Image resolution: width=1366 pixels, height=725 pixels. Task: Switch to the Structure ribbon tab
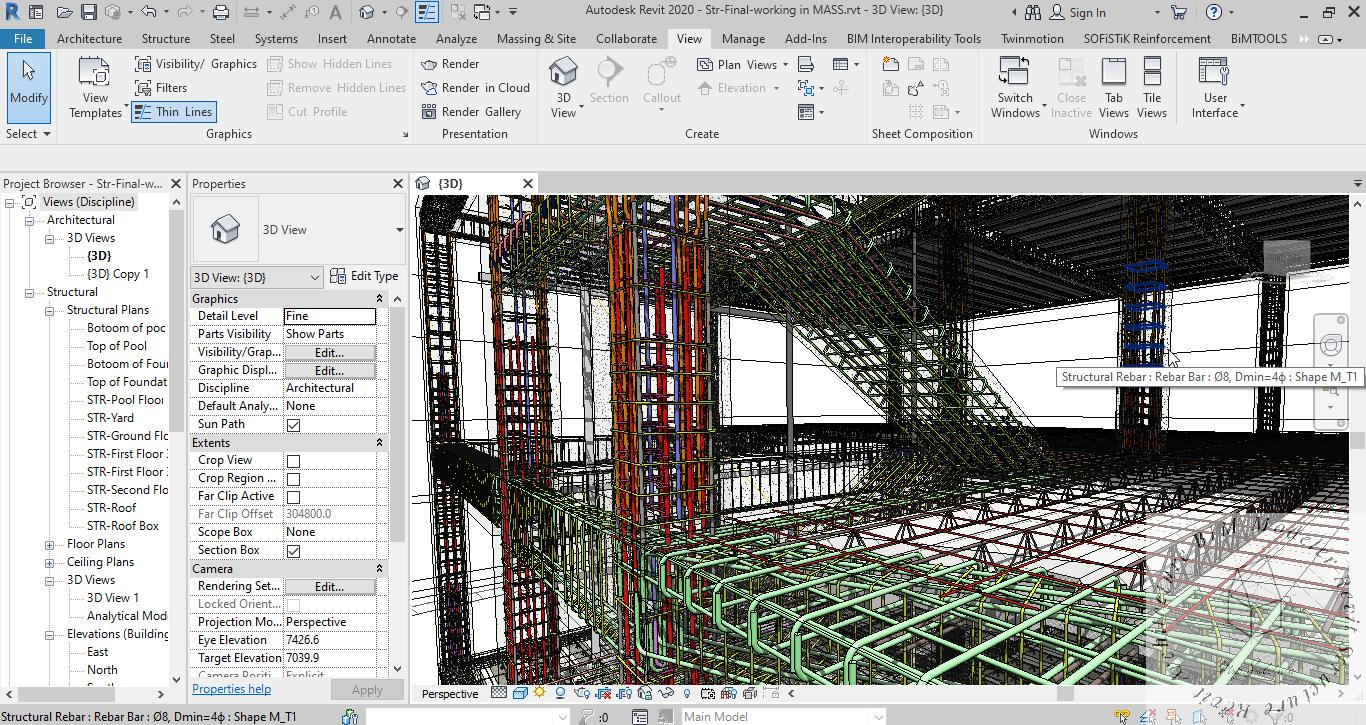click(x=166, y=38)
